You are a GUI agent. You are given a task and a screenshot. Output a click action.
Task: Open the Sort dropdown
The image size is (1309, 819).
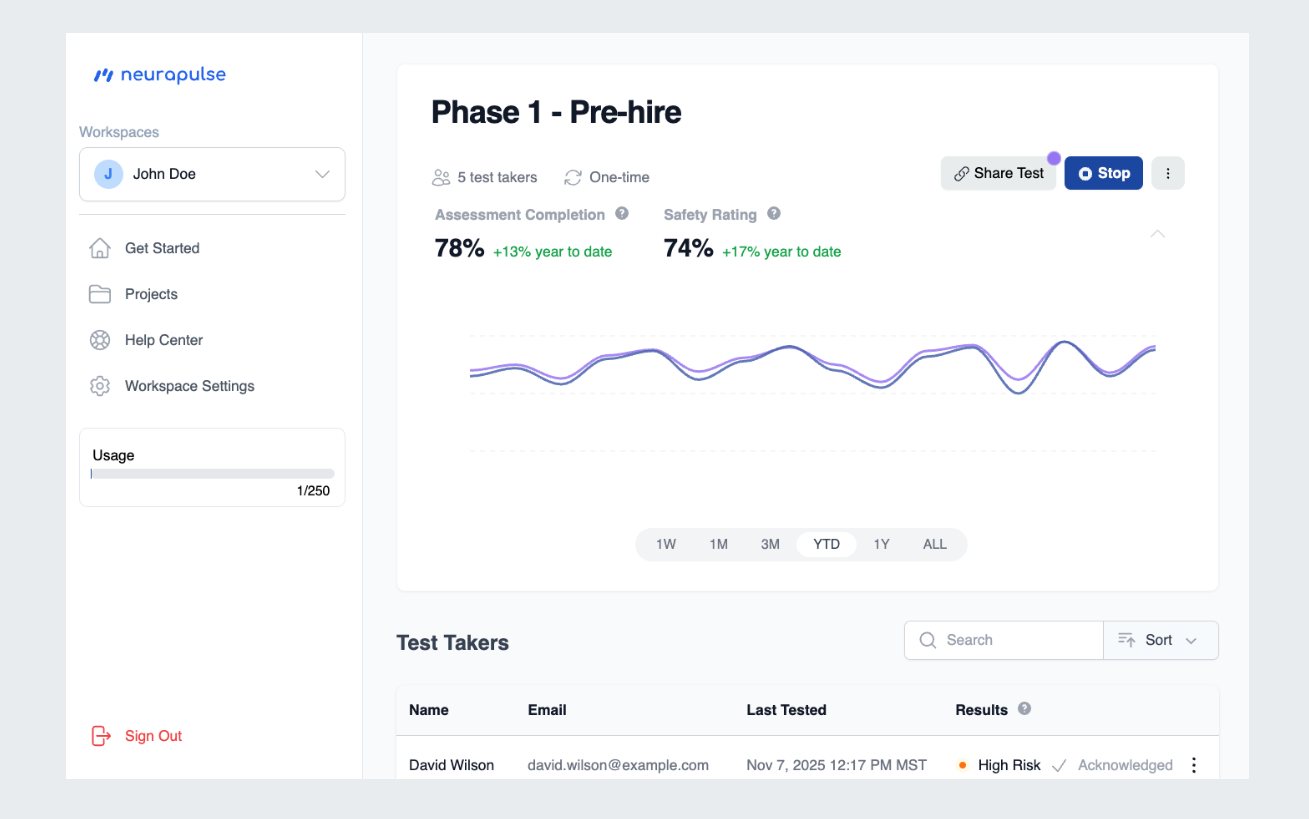click(x=1160, y=640)
